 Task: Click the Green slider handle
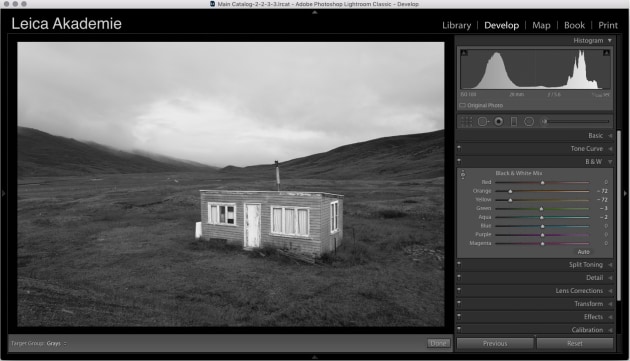point(541,209)
